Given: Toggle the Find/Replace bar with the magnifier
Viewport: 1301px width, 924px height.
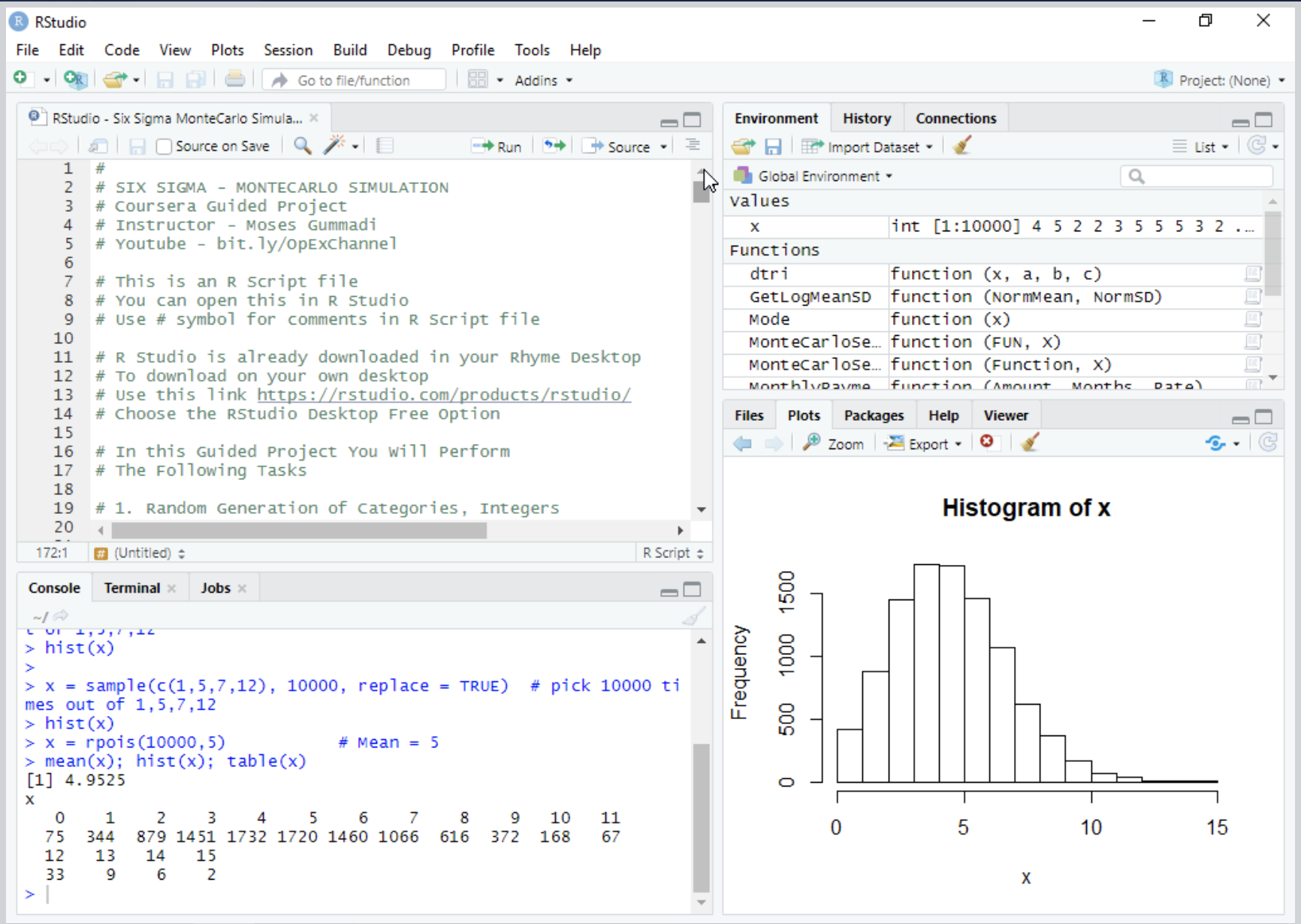Looking at the screenshot, I should click(x=302, y=146).
